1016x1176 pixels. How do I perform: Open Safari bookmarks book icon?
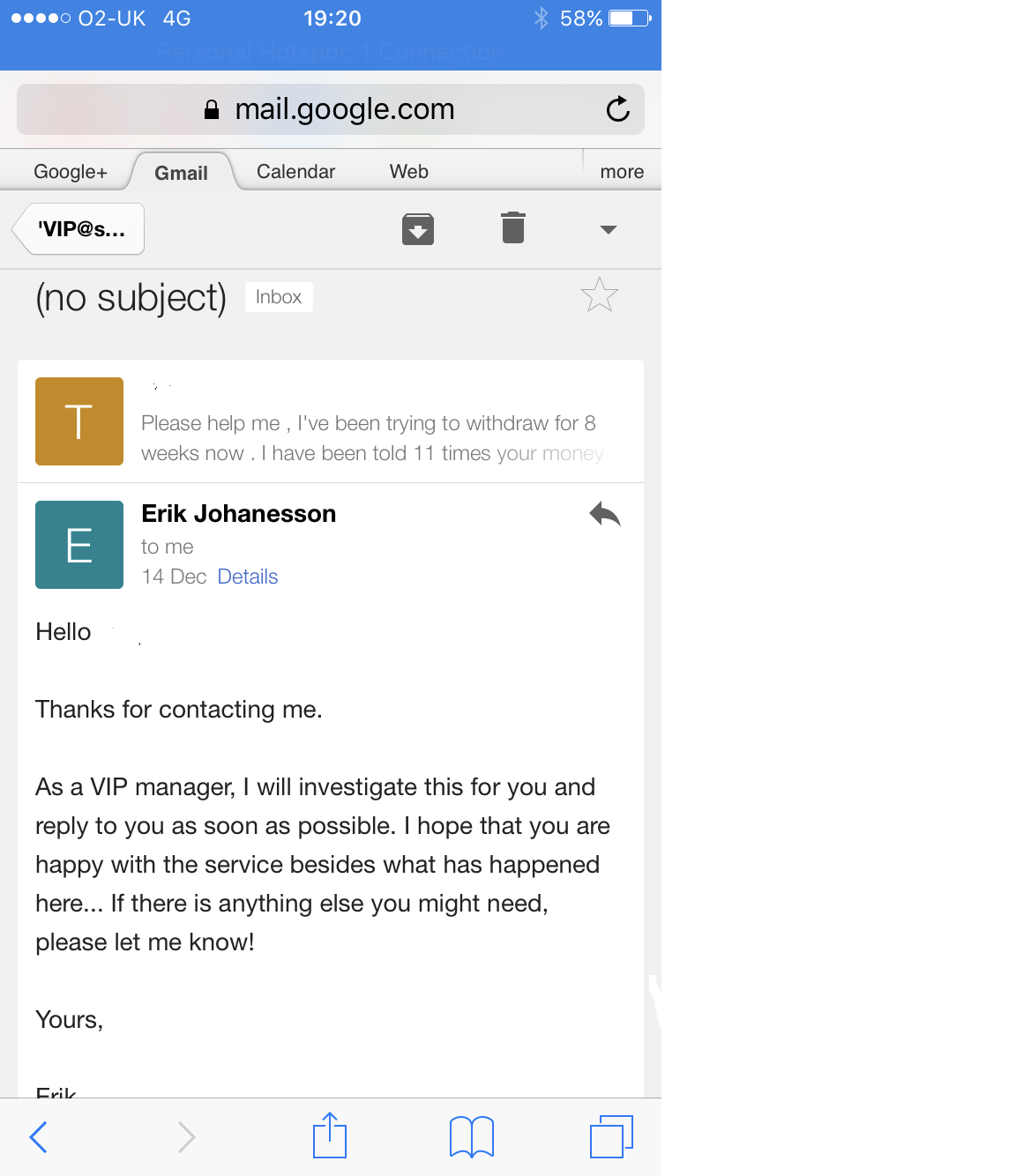[x=472, y=1136]
